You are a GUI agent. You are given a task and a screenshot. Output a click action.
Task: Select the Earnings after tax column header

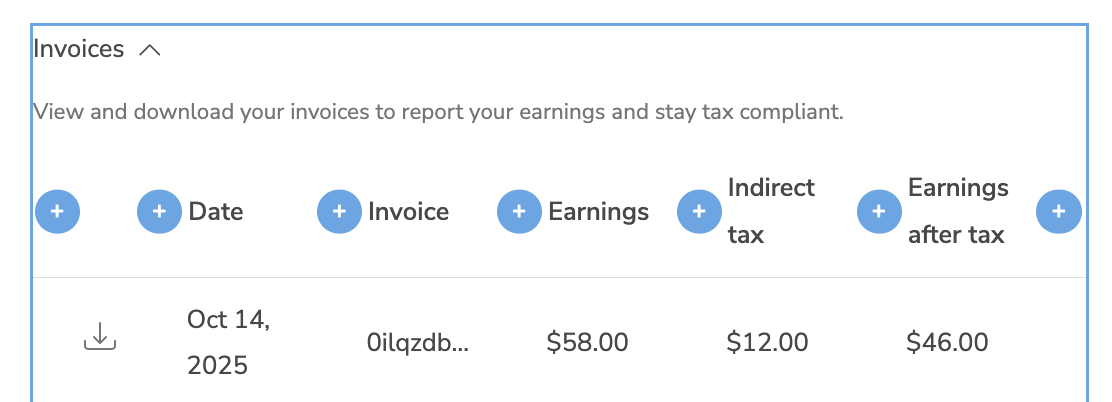point(958,211)
